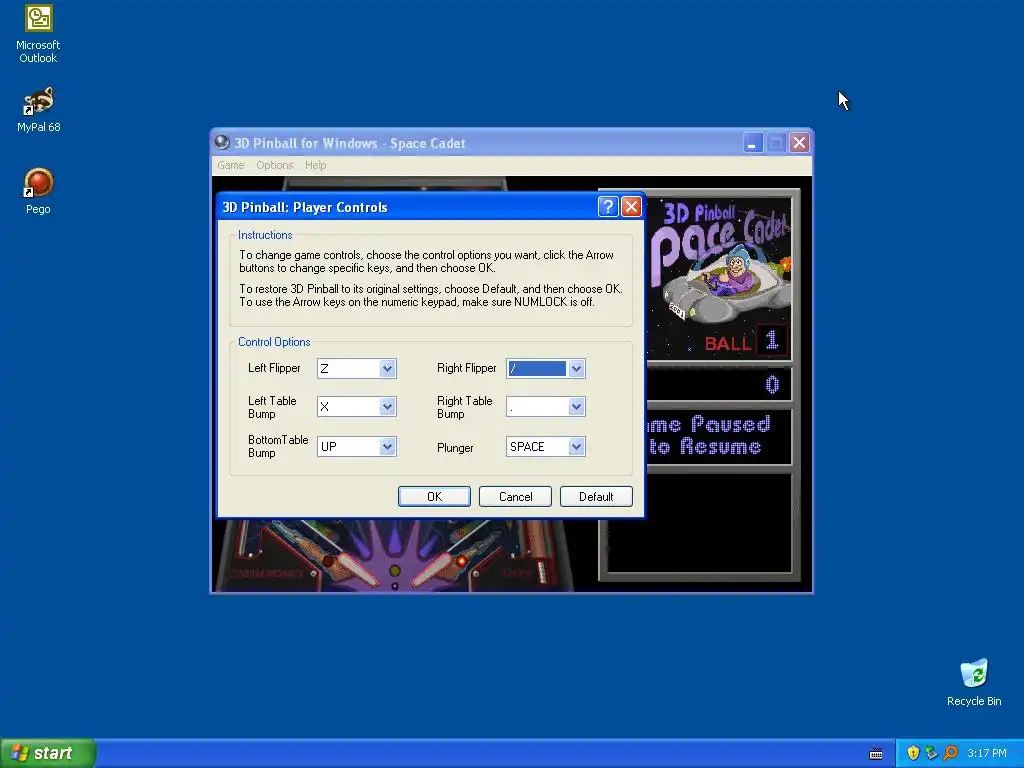The image size is (1024, 768).
Task: Click the 'Control Options' group heading
Action: (x=274, y=342)
